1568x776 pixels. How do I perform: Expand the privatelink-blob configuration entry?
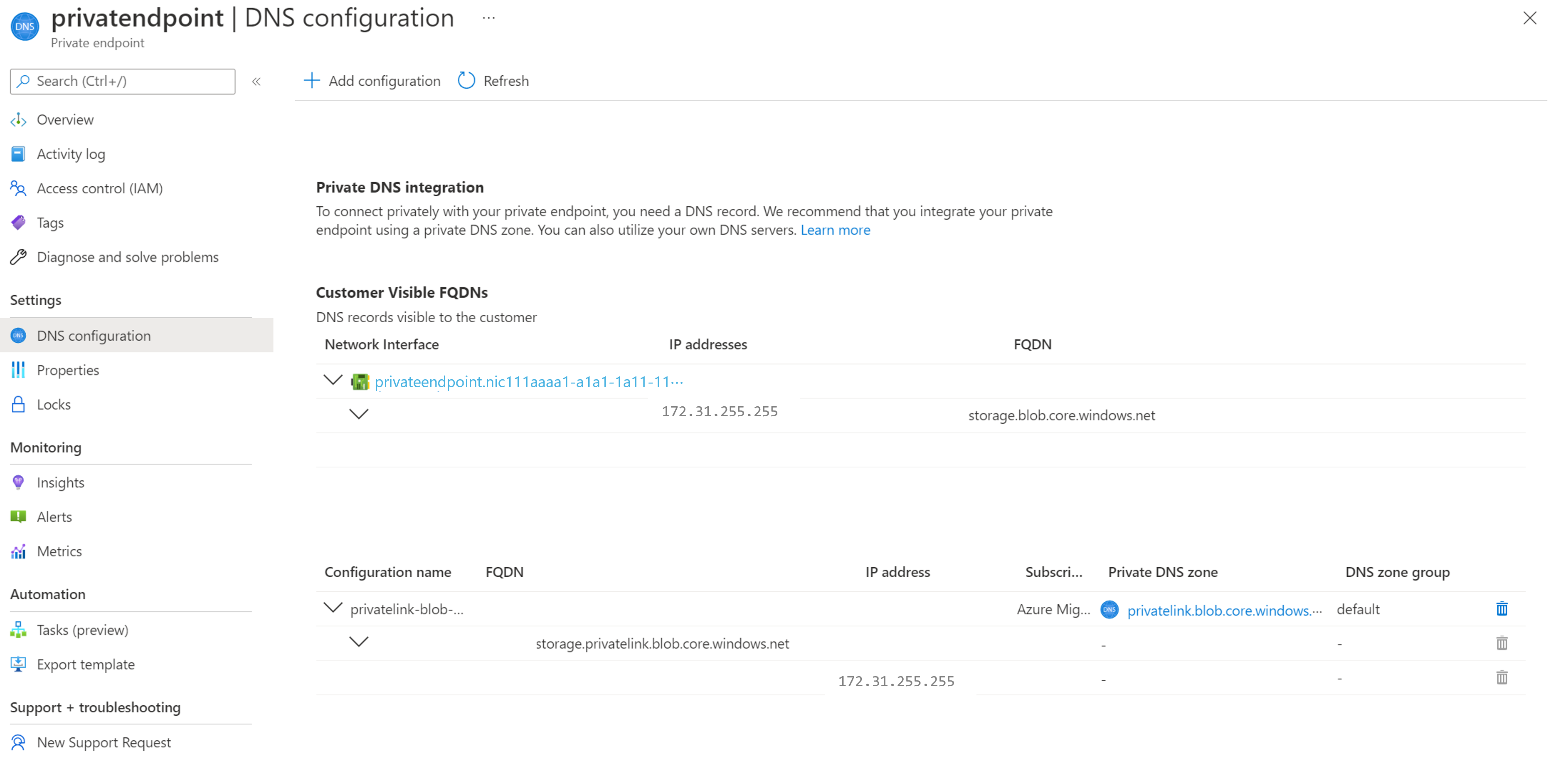point(332,609)
